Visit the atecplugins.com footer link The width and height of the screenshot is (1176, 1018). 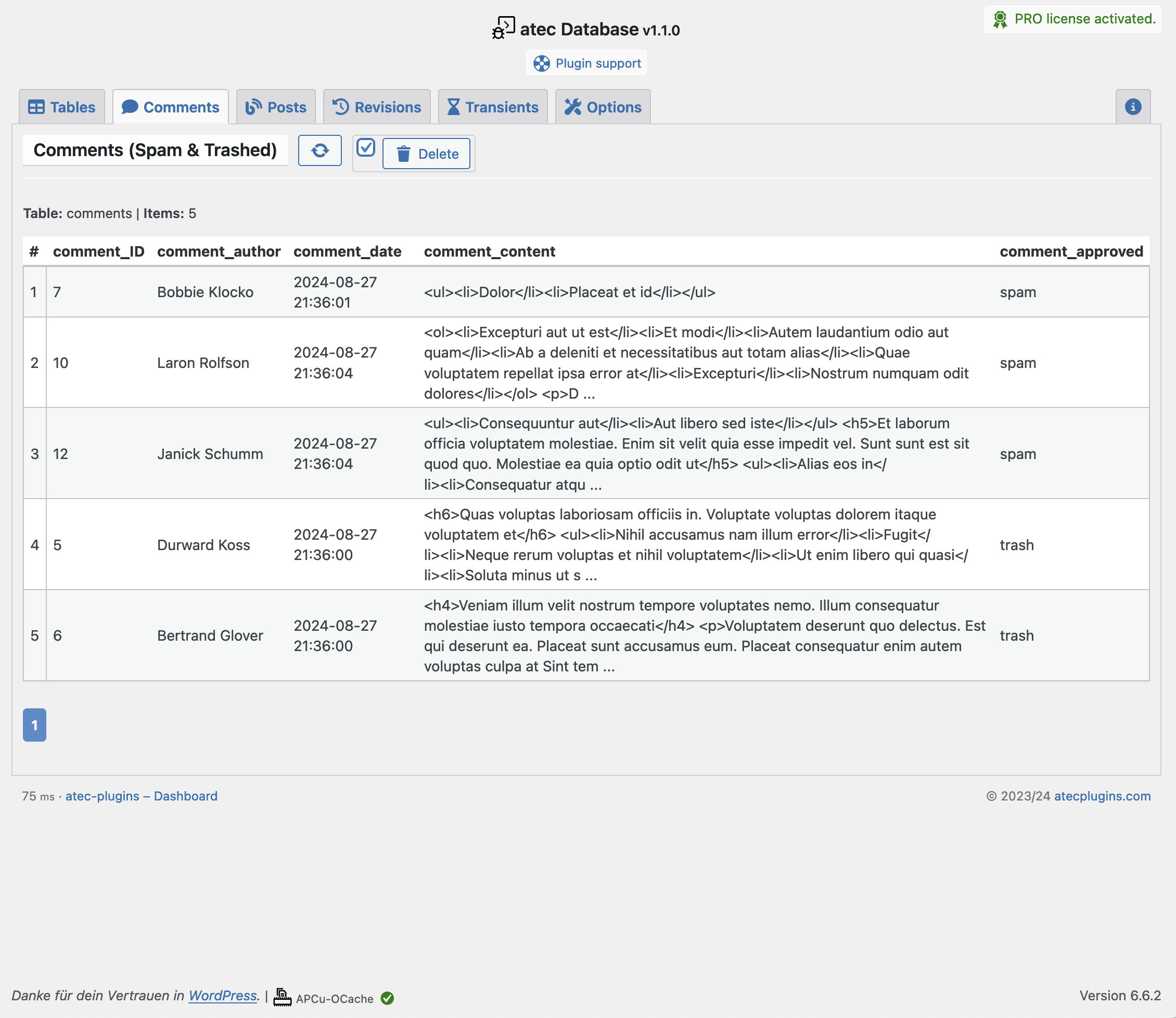pyautogui.click(x=1102, y=796)
